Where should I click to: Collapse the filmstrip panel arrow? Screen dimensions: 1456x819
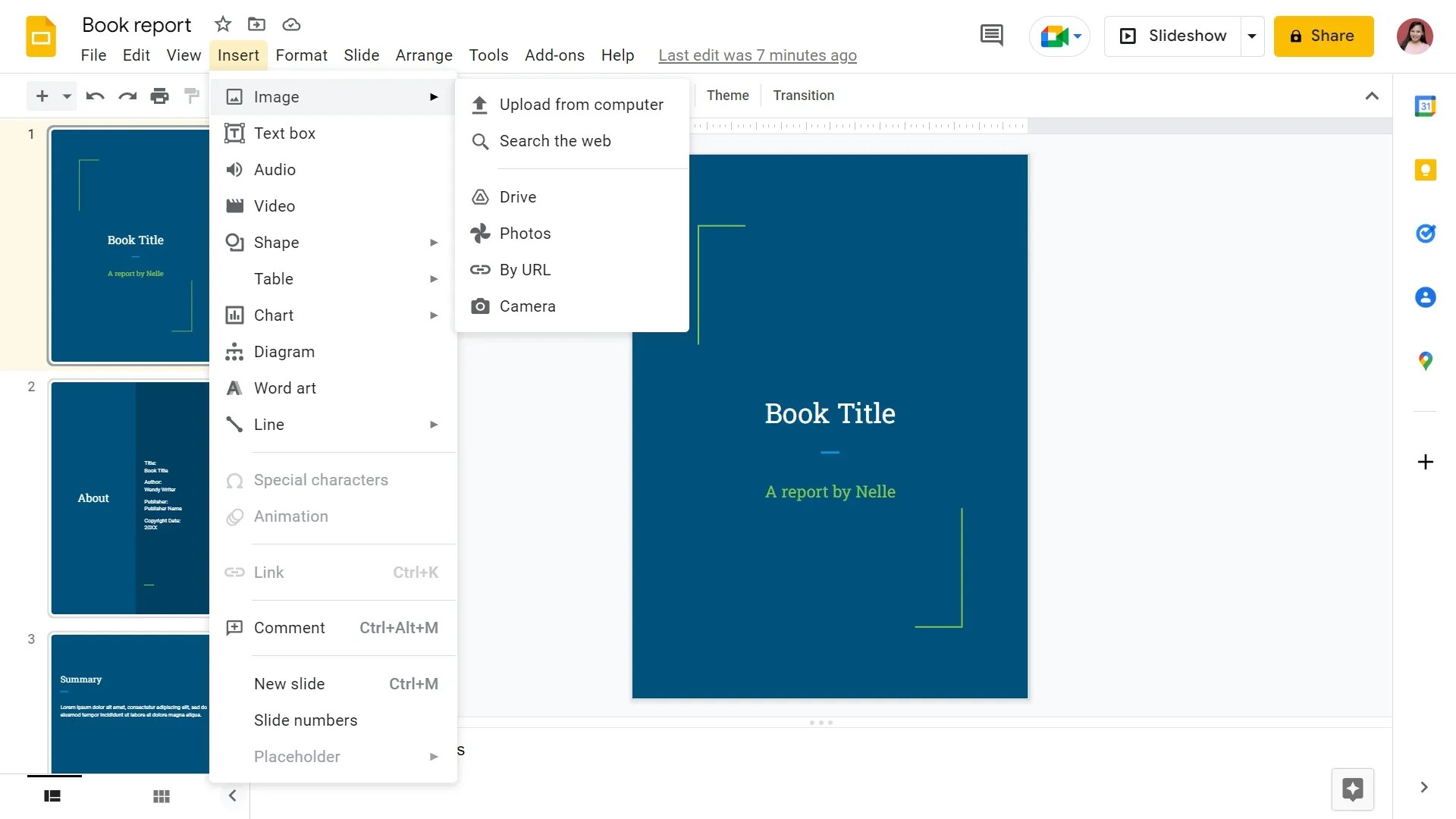coord(232,795)
